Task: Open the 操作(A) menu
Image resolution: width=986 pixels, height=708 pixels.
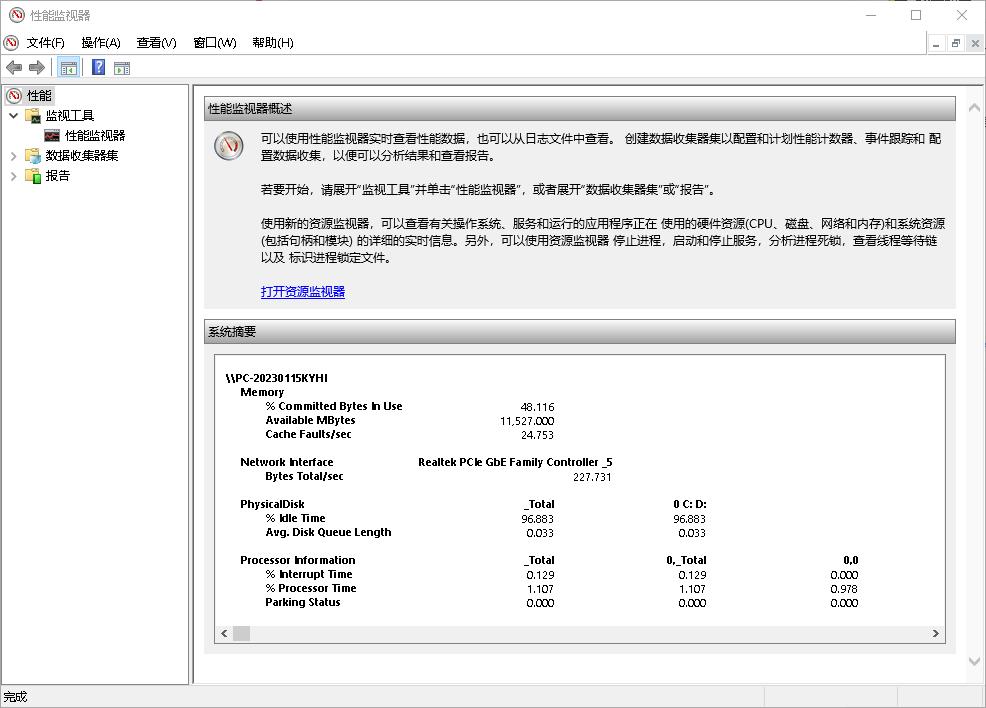Action: point(99,42)
